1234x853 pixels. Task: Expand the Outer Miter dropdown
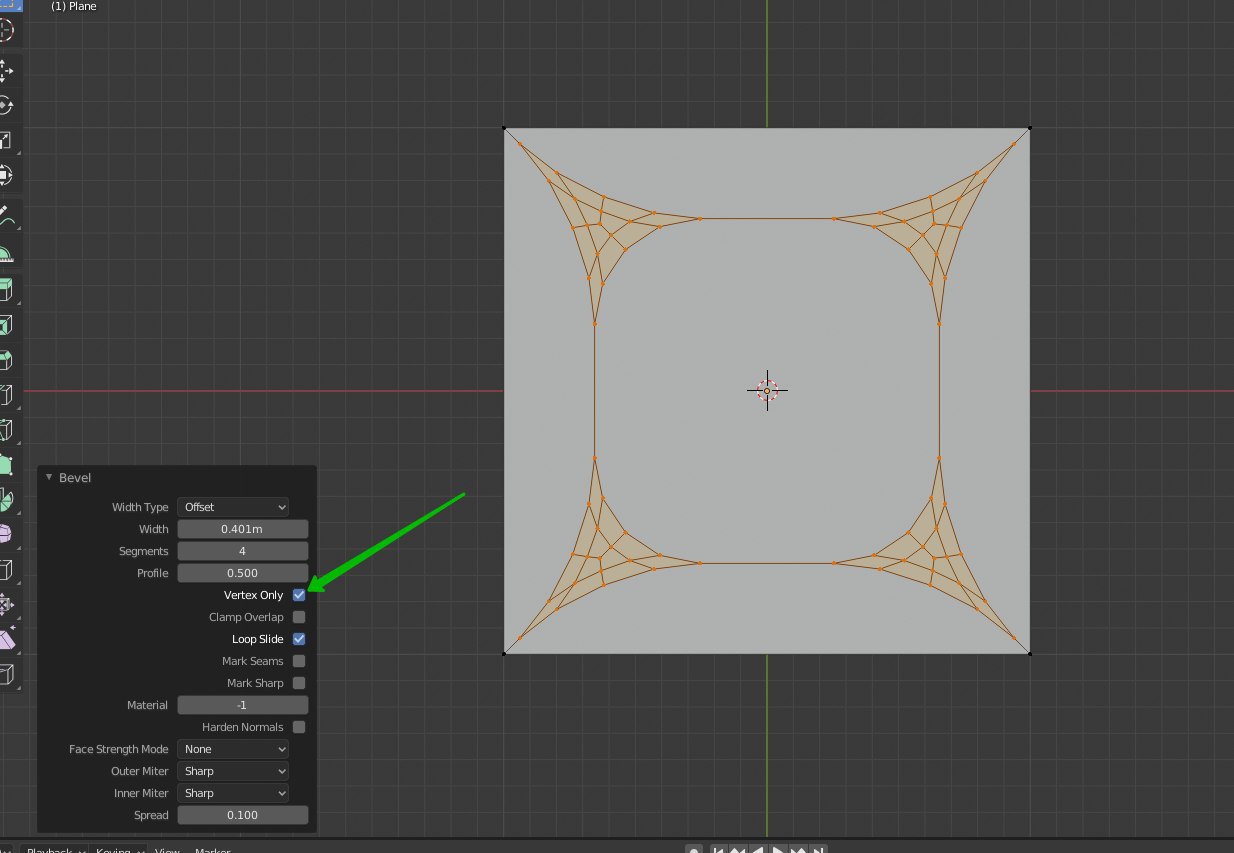[x=233, y=771]
